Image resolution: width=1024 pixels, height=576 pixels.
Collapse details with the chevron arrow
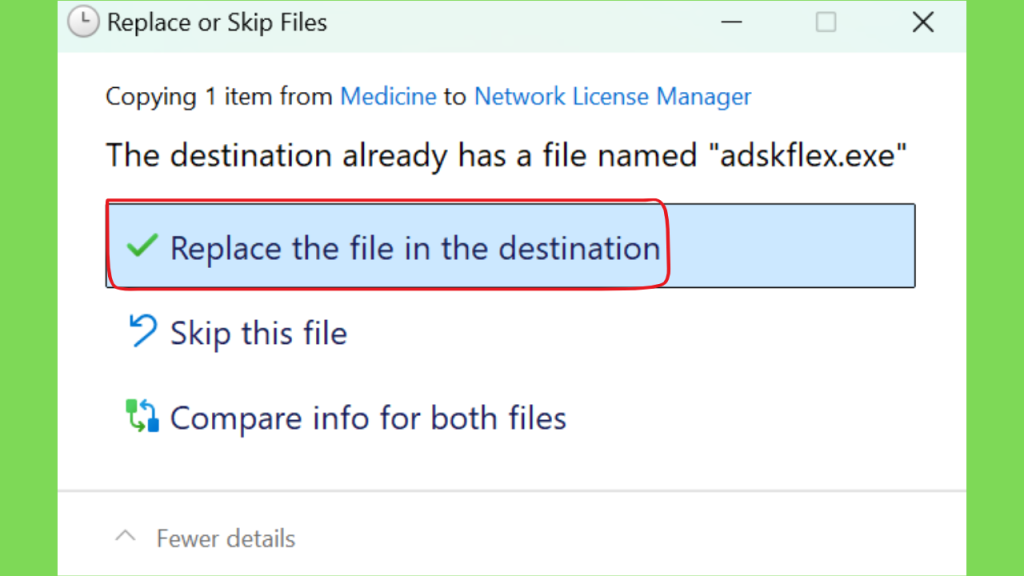125,537
